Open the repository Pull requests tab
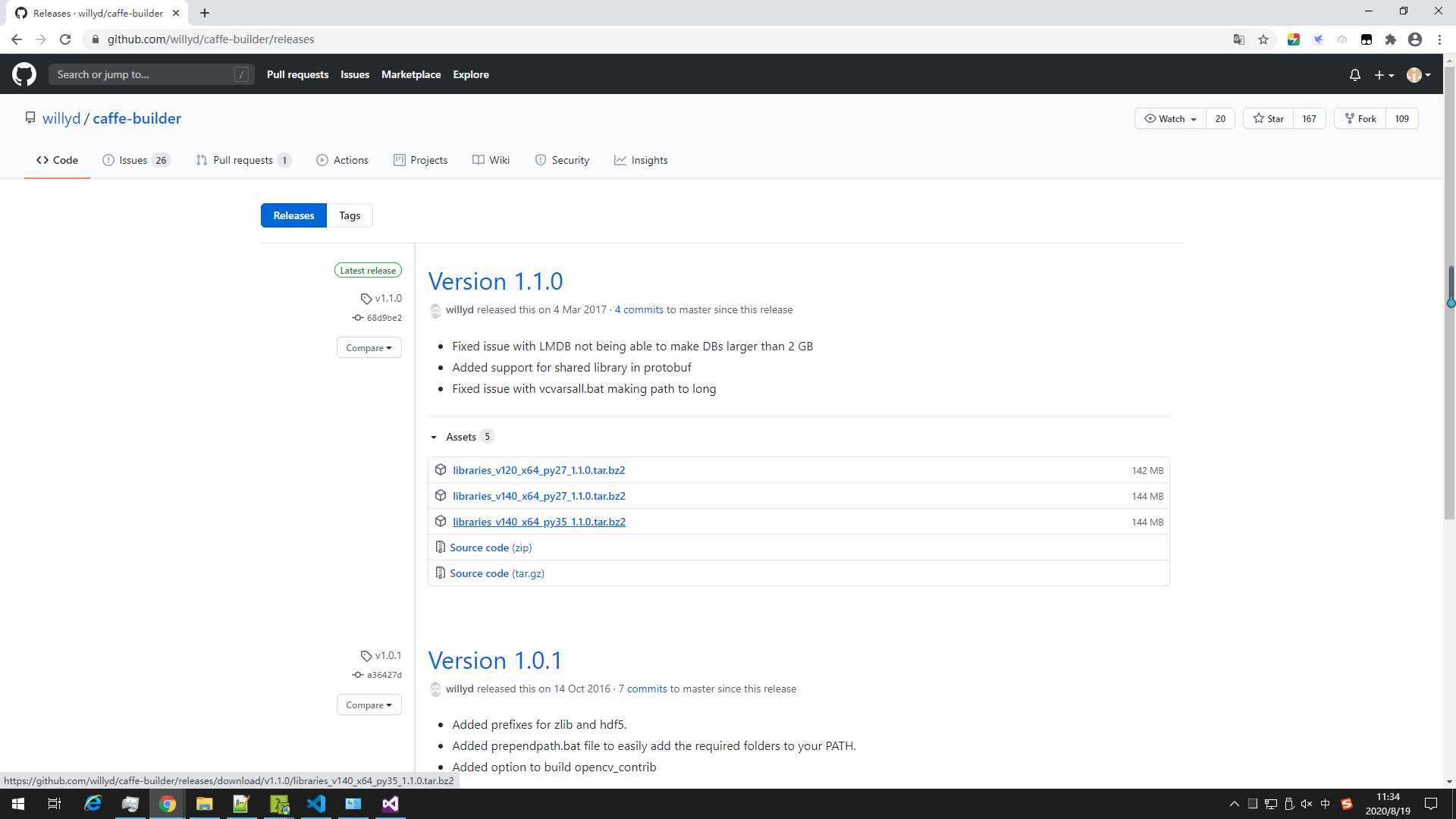The image size is (1456, 819). click(243, 160)
